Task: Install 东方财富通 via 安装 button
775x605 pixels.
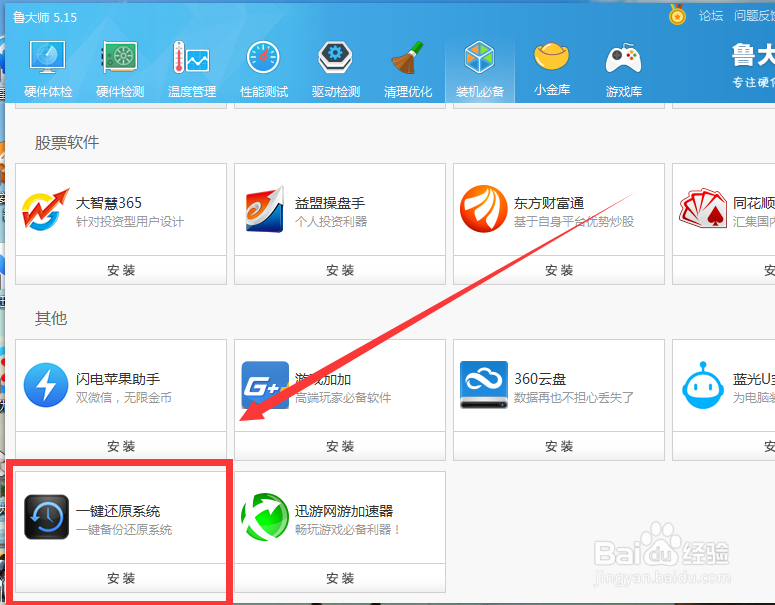Action: pos(559,270)
